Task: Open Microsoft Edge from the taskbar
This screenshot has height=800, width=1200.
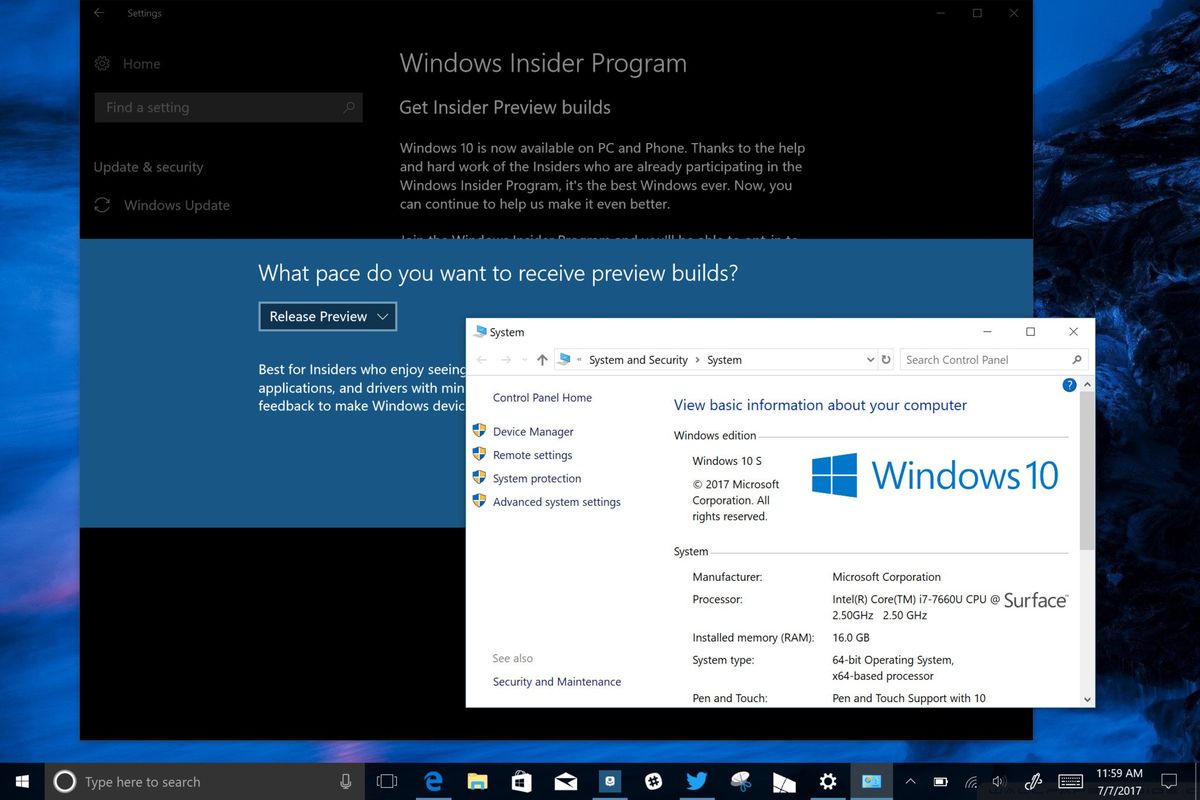Action: [x=433, y=781]
